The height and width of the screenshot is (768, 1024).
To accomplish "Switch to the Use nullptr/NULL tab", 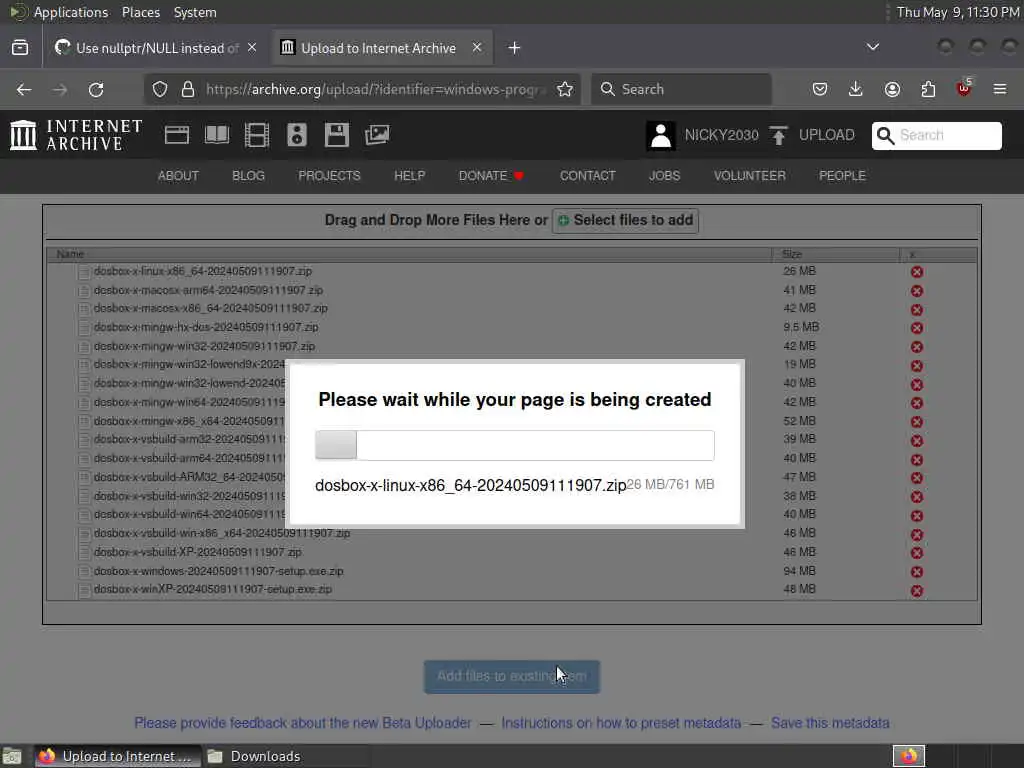I will pos(156,48).
